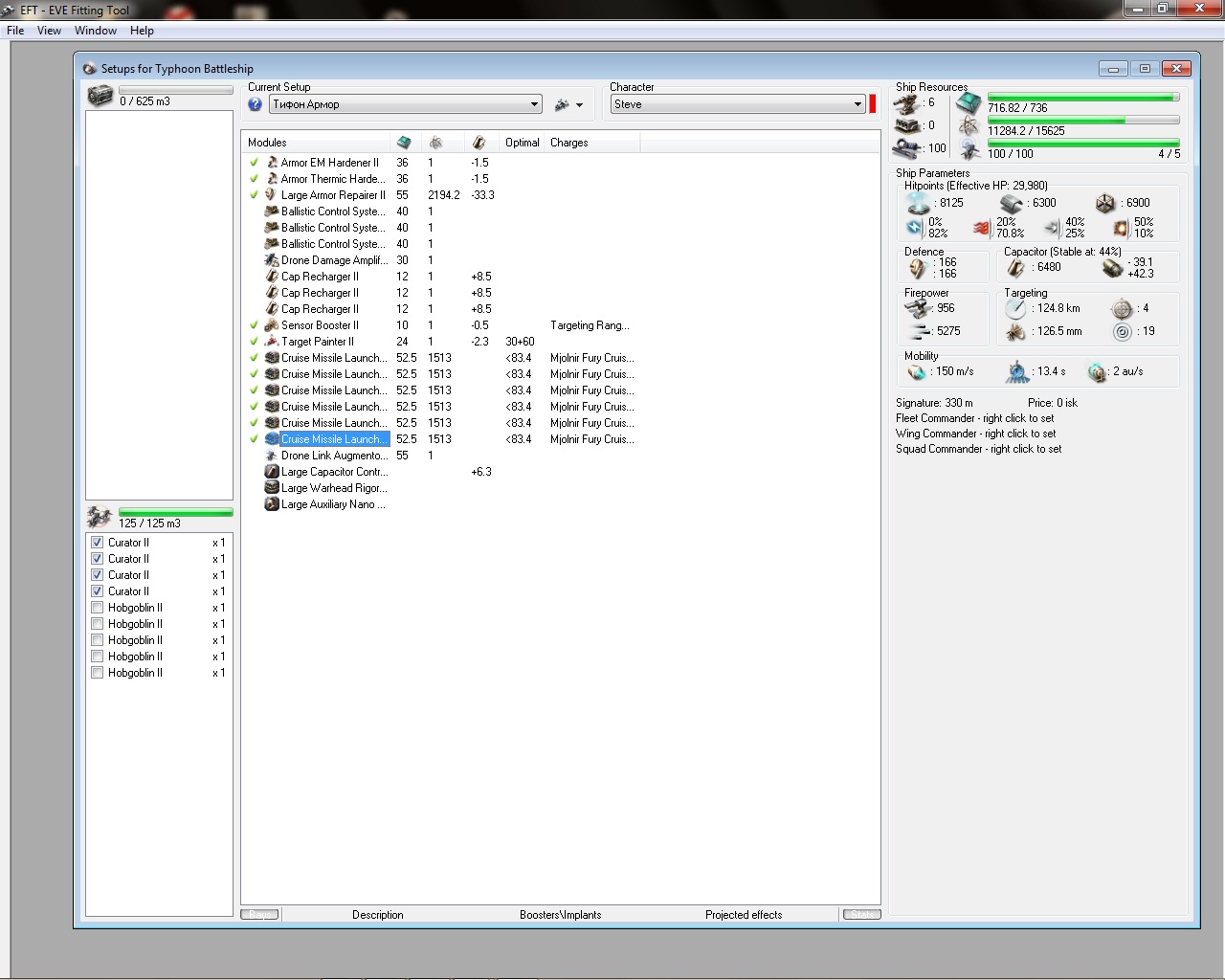Click the Firepower turret icon showing 956
This screenshot has height=980, width=1225.
(918, 308)
